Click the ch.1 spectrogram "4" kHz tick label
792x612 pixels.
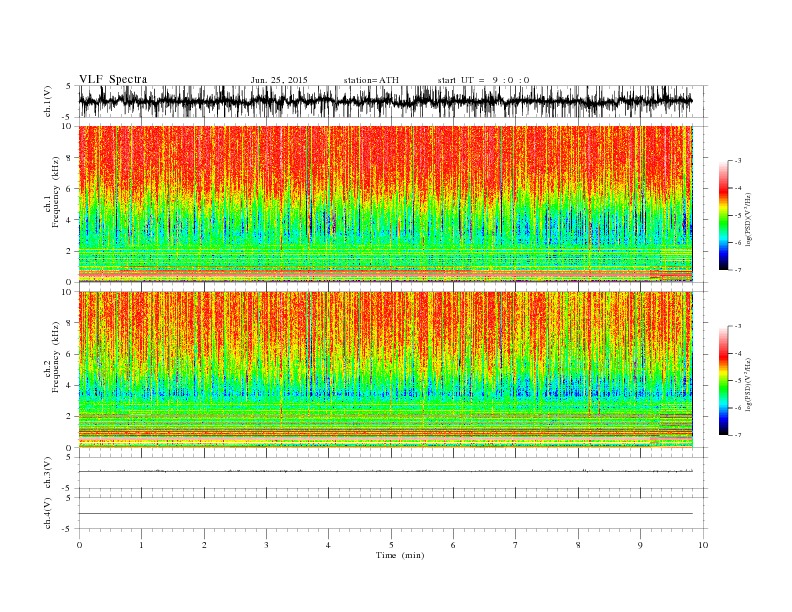point(70,220)
